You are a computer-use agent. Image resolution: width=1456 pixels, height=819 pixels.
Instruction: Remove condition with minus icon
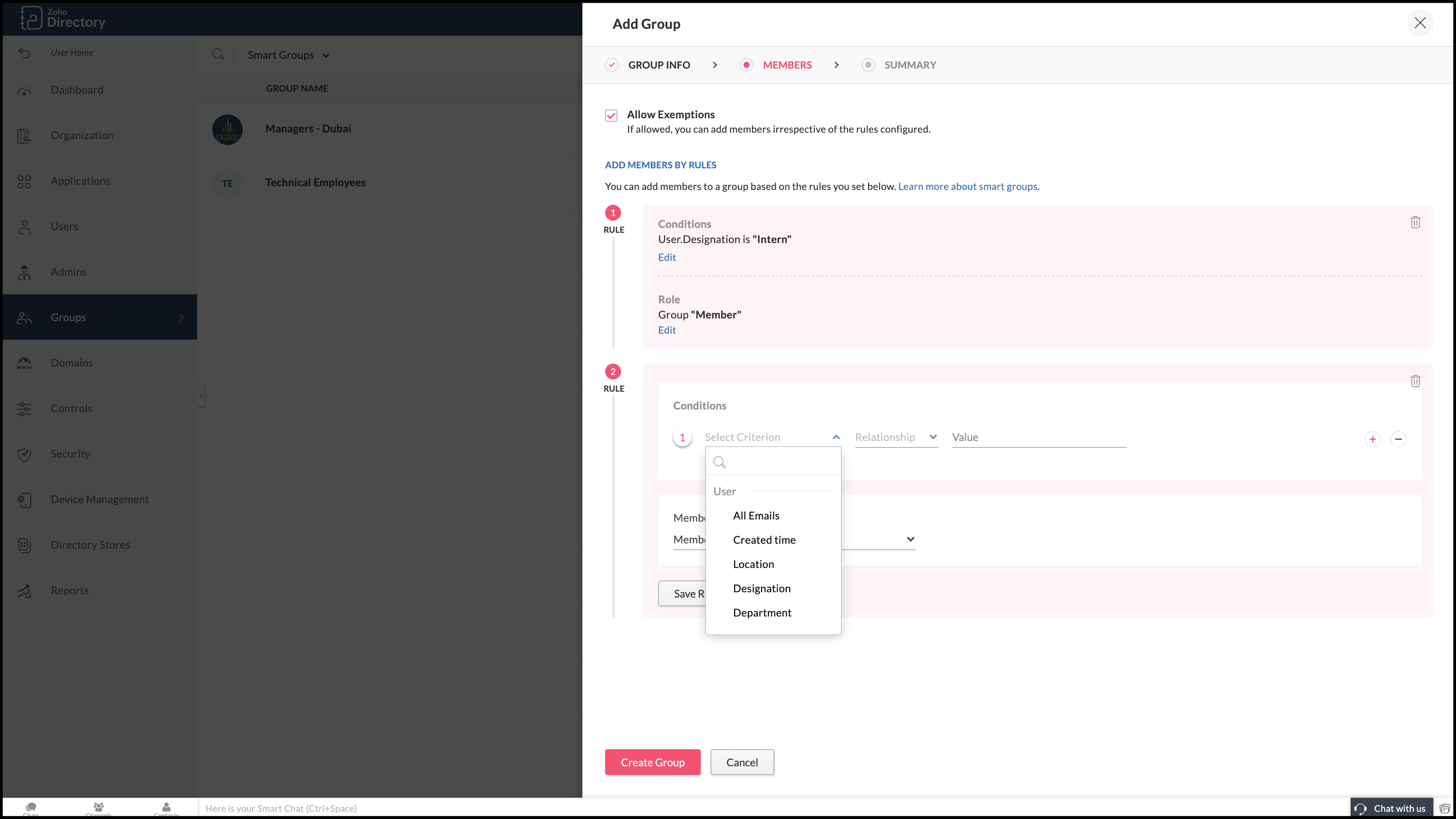coord(1398,439)
